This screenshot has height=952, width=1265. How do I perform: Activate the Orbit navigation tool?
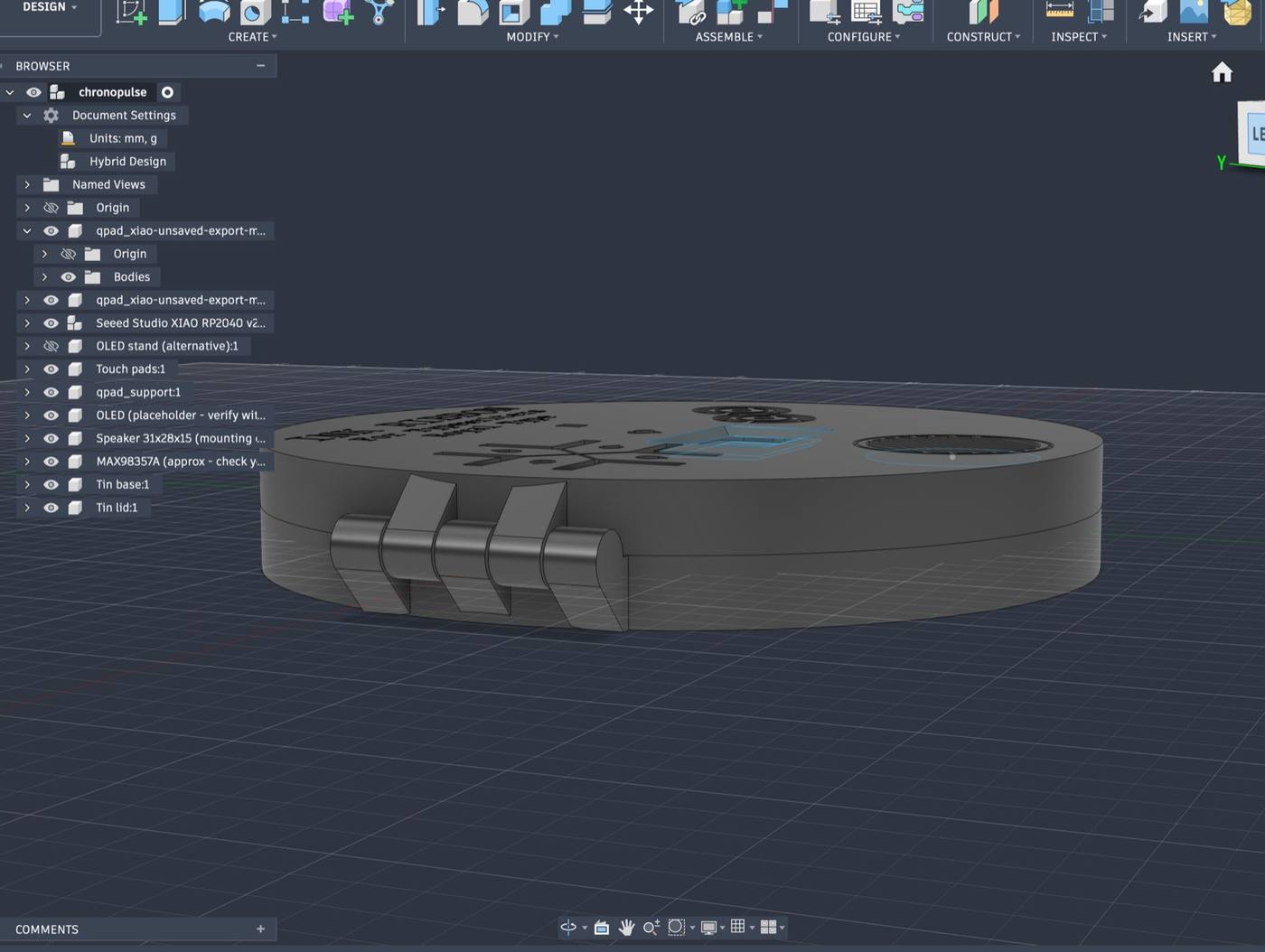pos(568,927)
